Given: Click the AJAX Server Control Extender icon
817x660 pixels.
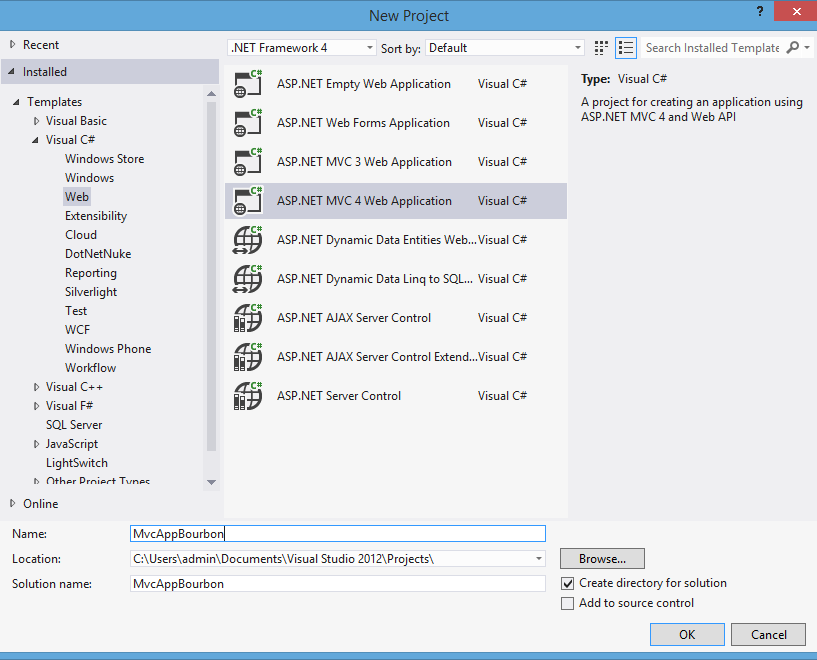Looking at the screenshot, I should [247, 357].
